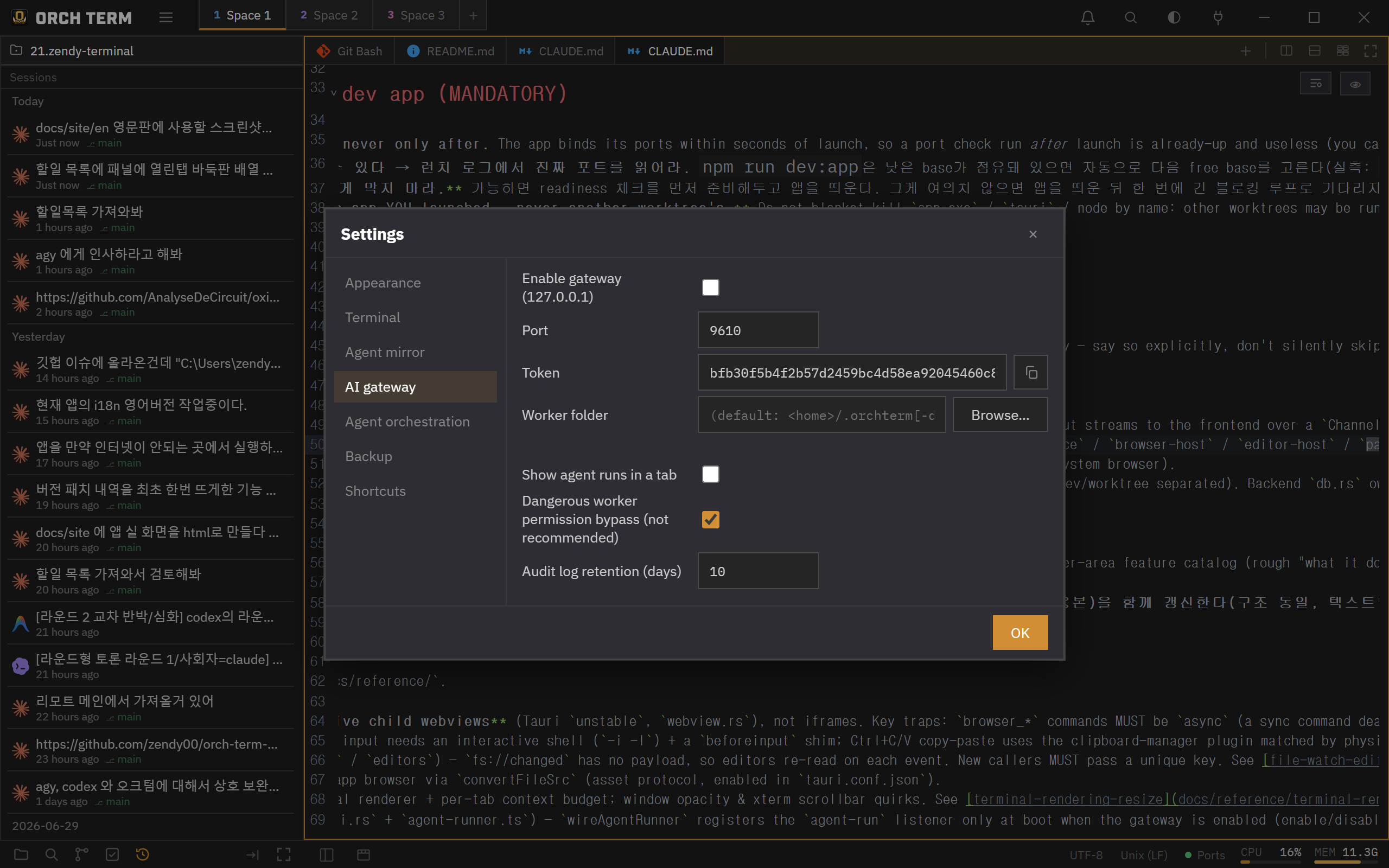Select the AI gateway settings section

415,387
